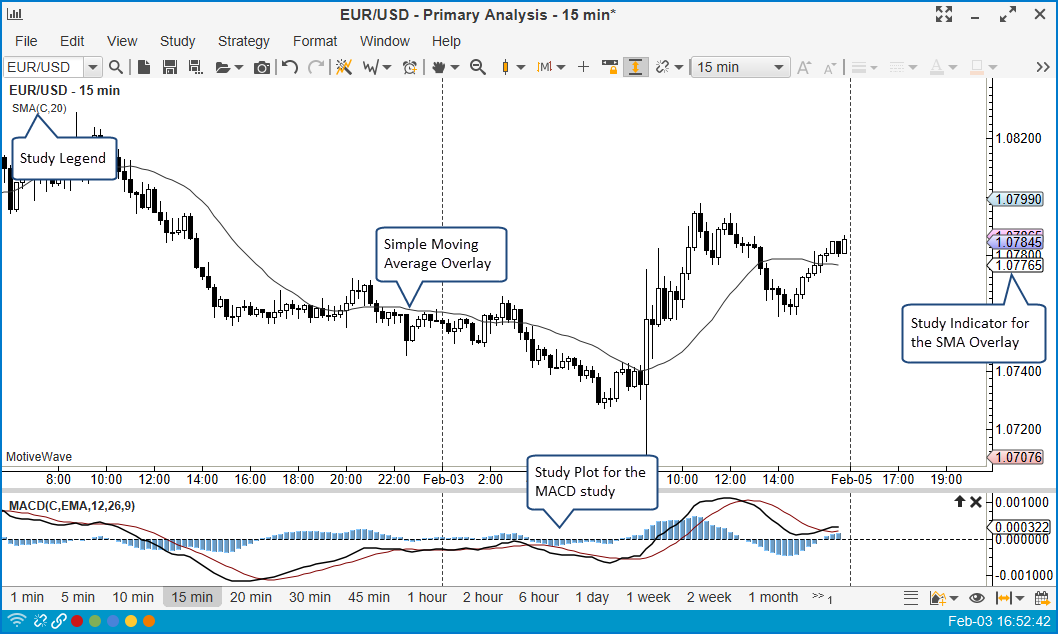This screenshot has height=634, width=1058.
Task: Select the 1 day timeframe
Action: pos(592,597)
